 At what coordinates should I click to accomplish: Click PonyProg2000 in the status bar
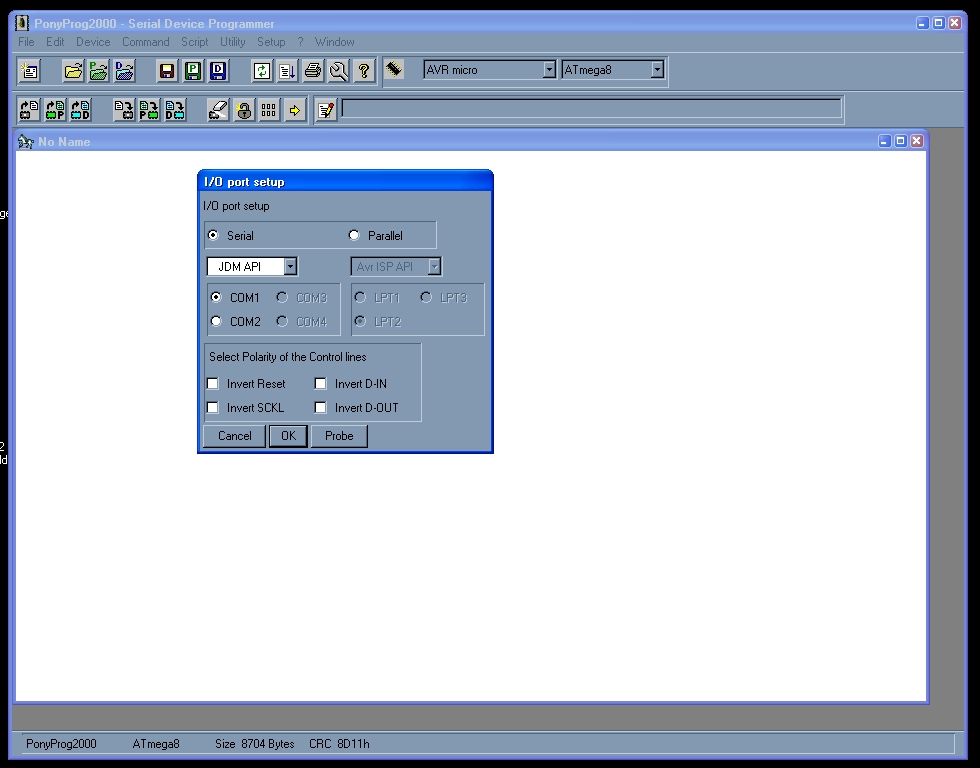point(61,744)
